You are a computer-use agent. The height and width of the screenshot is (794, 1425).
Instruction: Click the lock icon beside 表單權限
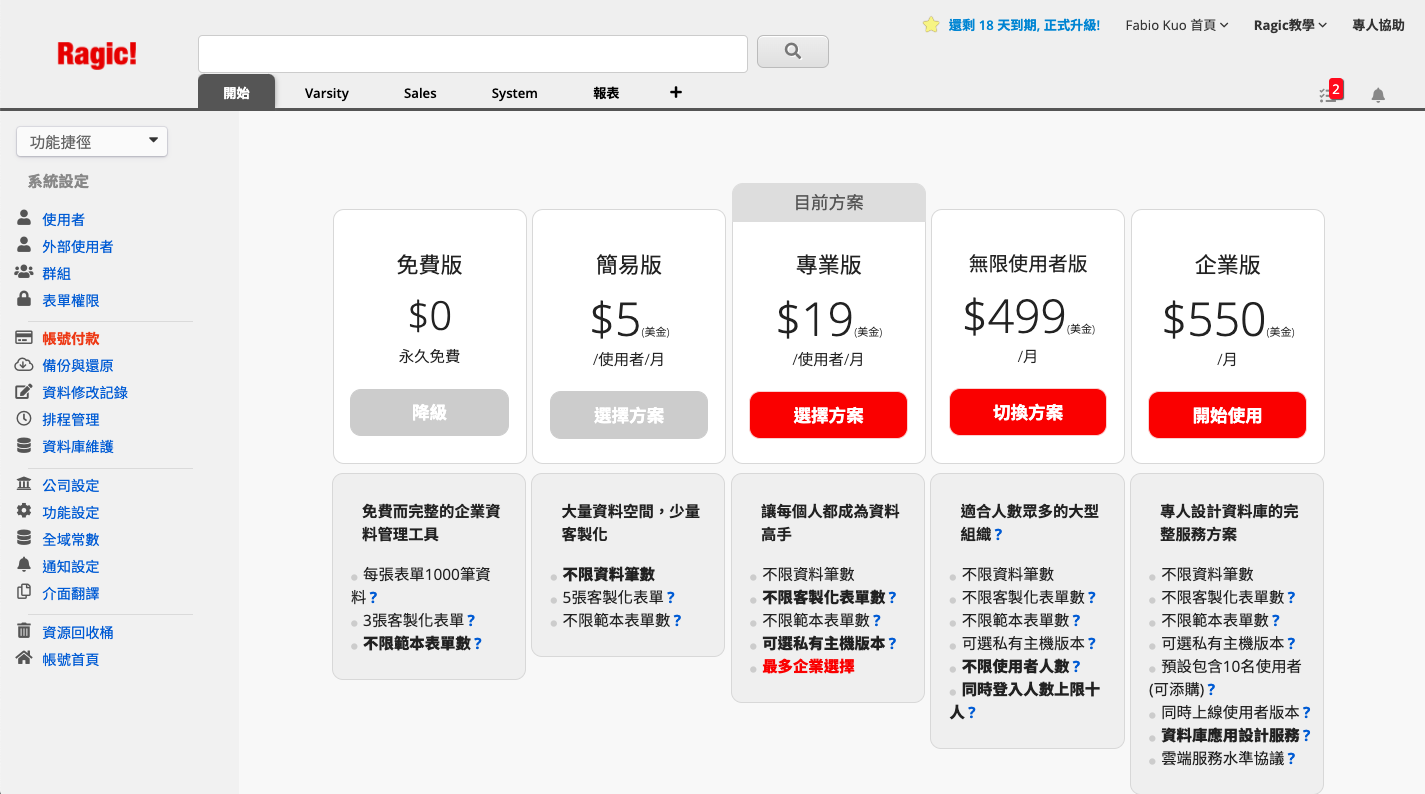[x=24, y=299]
